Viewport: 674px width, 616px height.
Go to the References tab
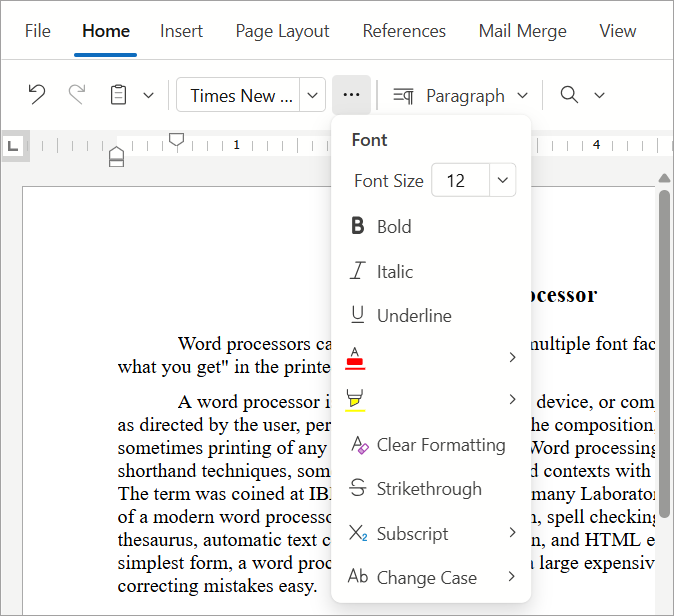point(404,31)
